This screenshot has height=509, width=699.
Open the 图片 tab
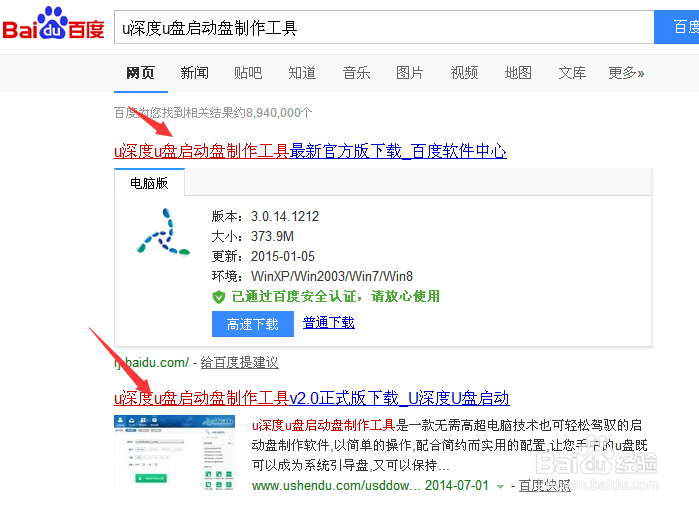(x=410, y=73)
